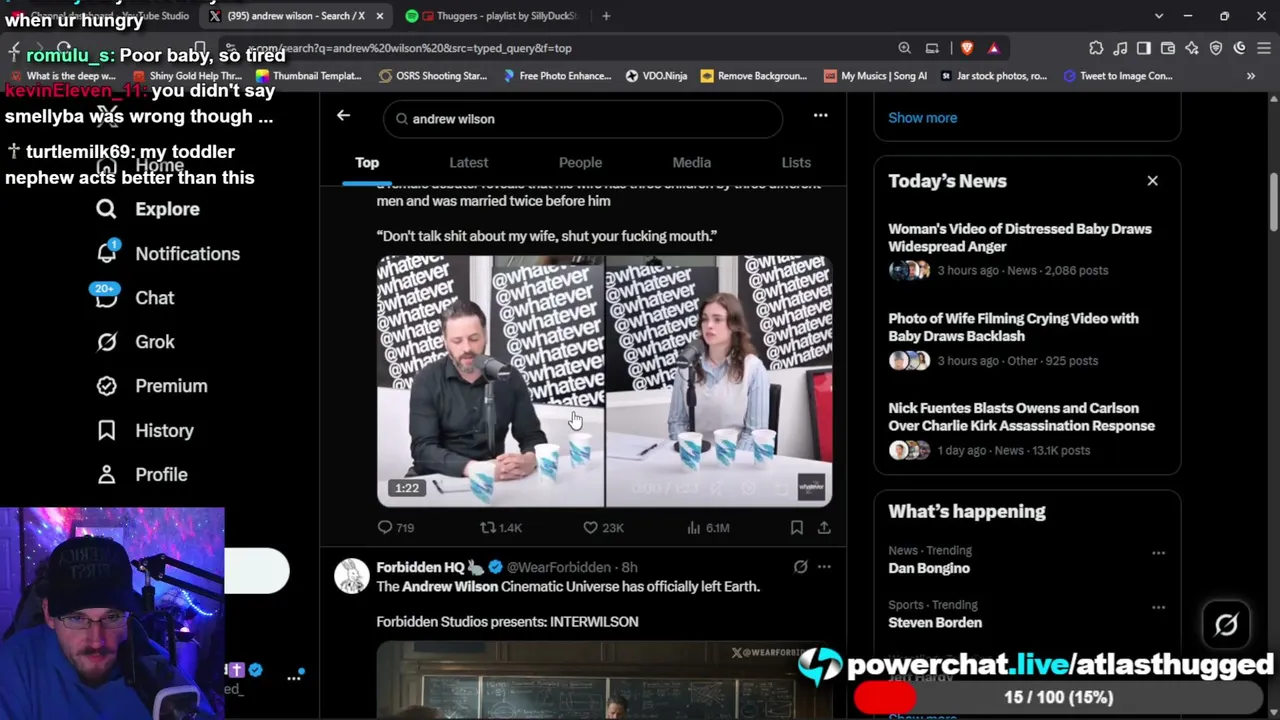Open the My Musics Song AI bookmark
The height and width of the screenshot is (720, 1280).
(876, 76)
